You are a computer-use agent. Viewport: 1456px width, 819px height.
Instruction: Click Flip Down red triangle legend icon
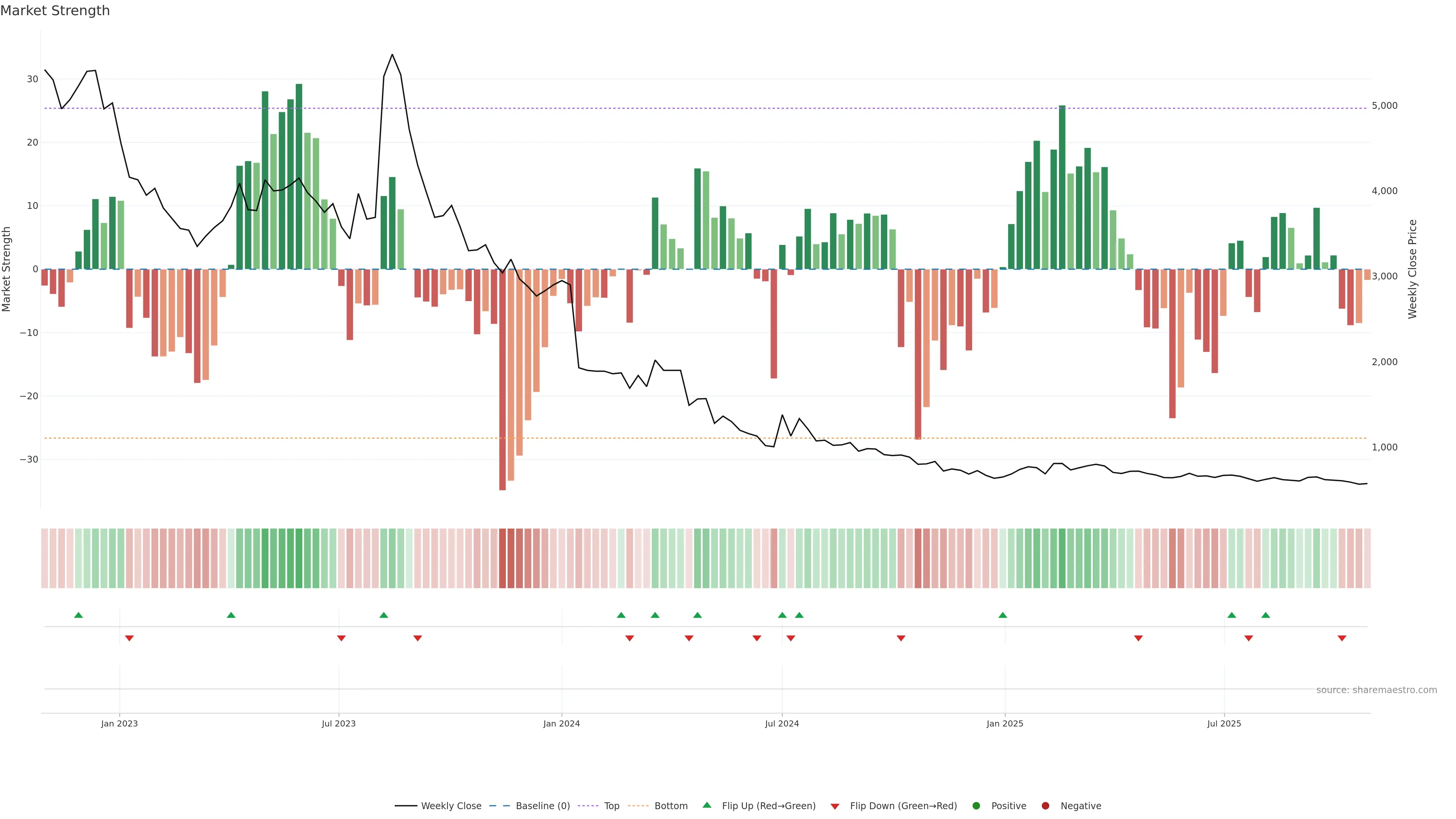click(835, 806)
